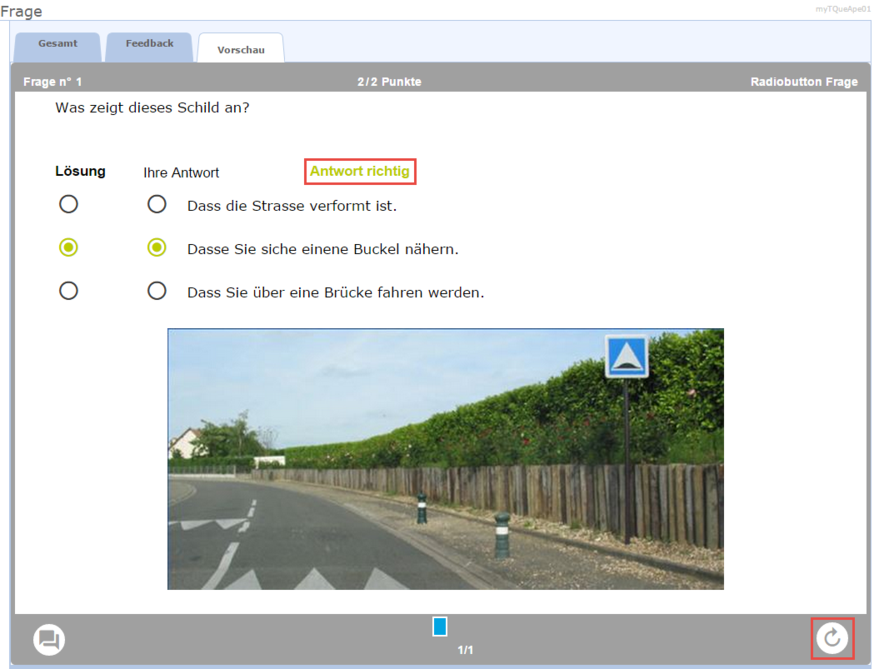Click the blue speed bump road sign in photo

(627, 357)
